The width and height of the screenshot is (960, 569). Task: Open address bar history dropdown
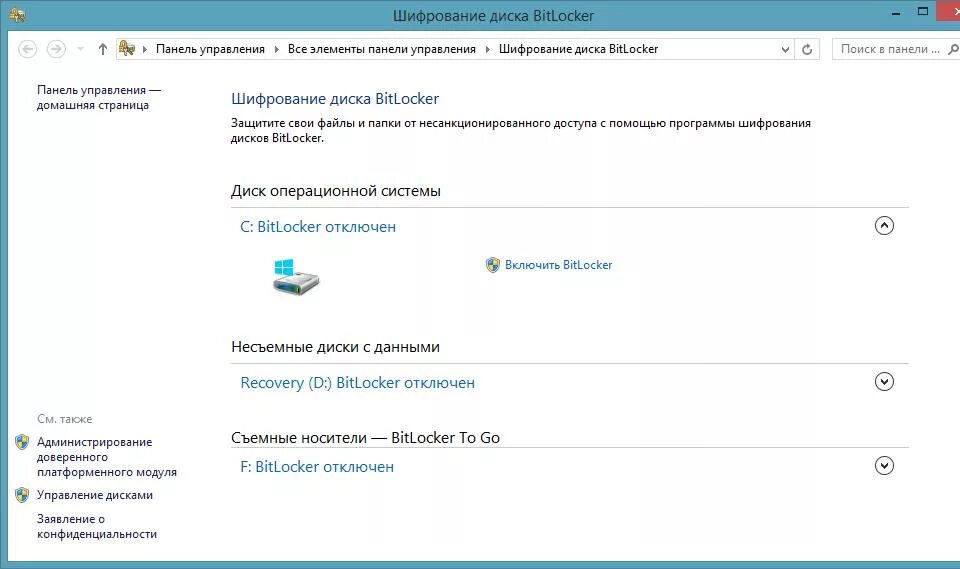(x=786, y=50)
